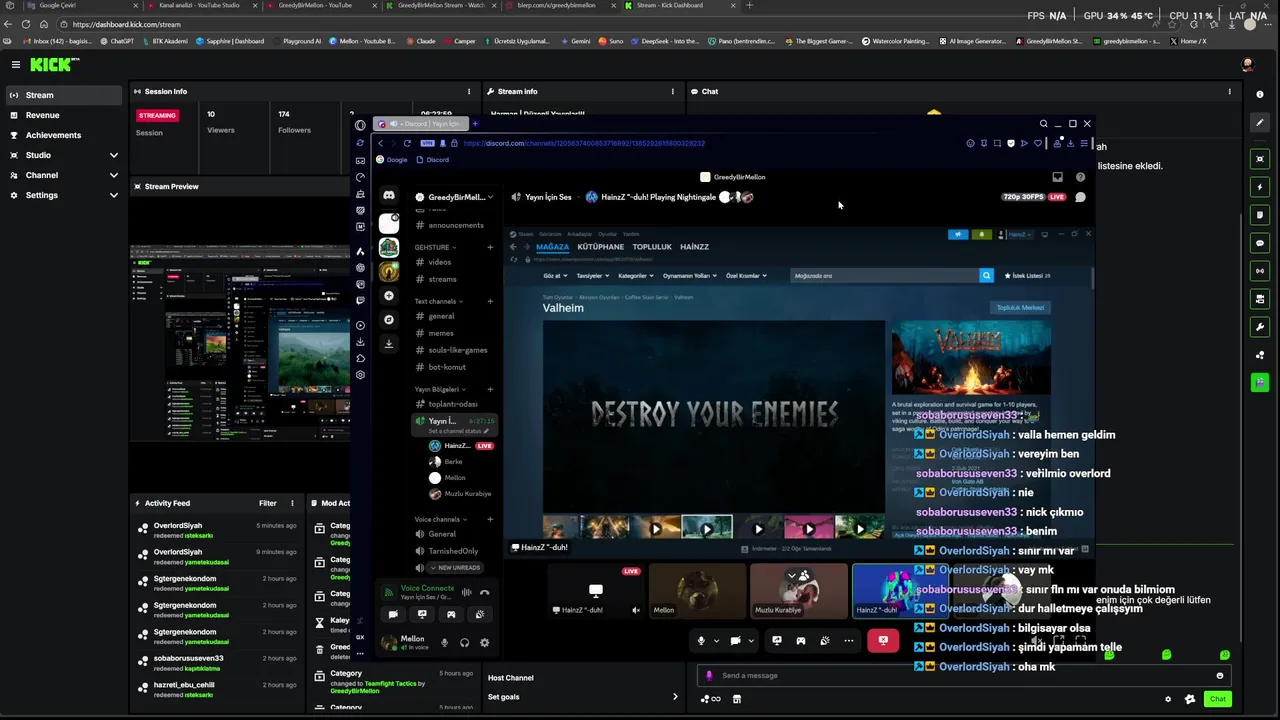Click Discord Add a Server plus icon

coord(389,296)
